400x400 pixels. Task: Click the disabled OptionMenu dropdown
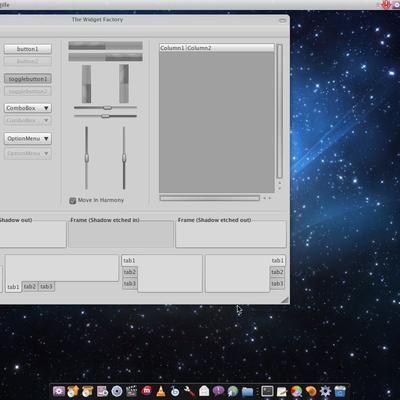point(28,154)
